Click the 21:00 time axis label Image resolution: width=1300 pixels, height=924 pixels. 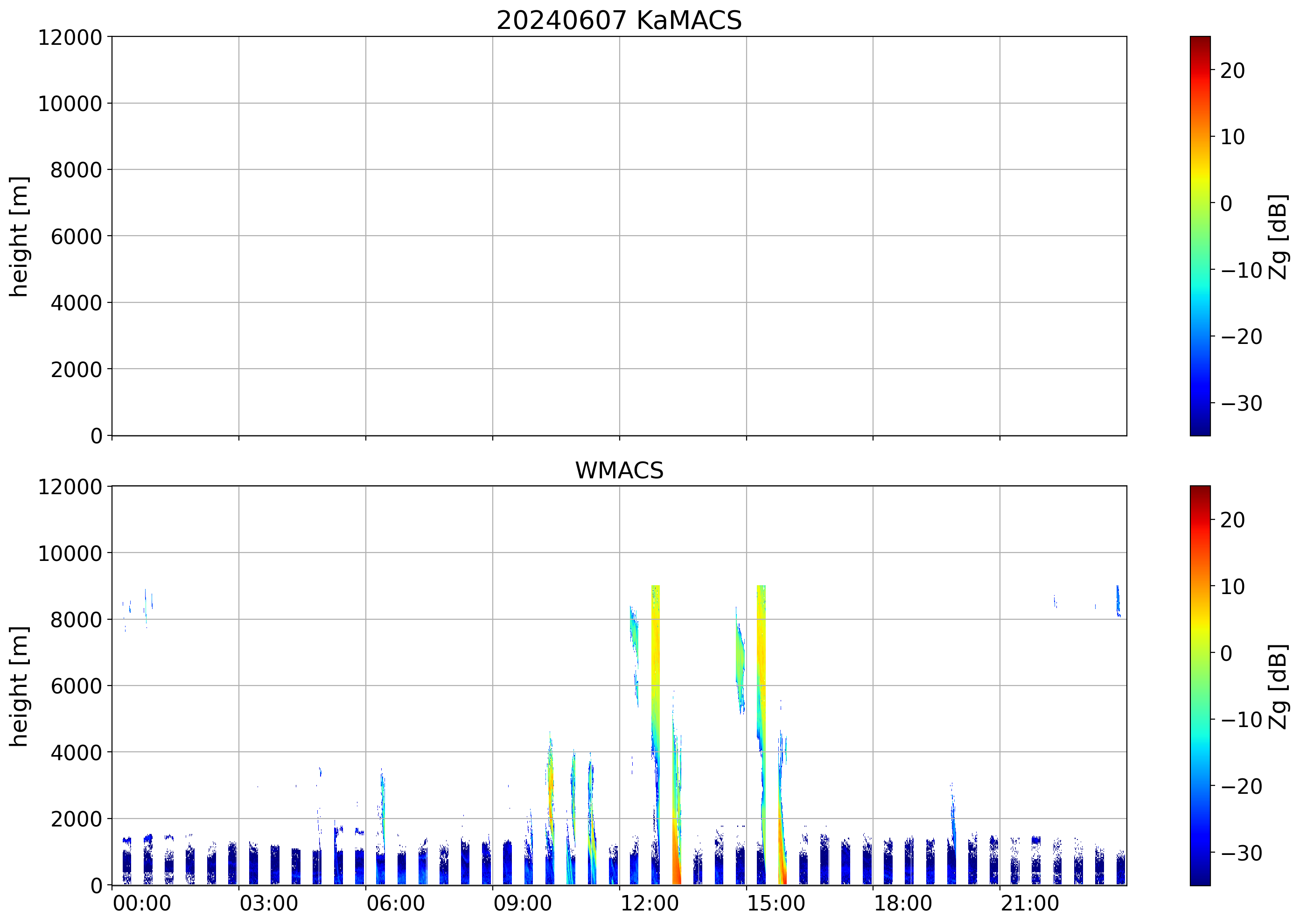[x=1030, y=904]
